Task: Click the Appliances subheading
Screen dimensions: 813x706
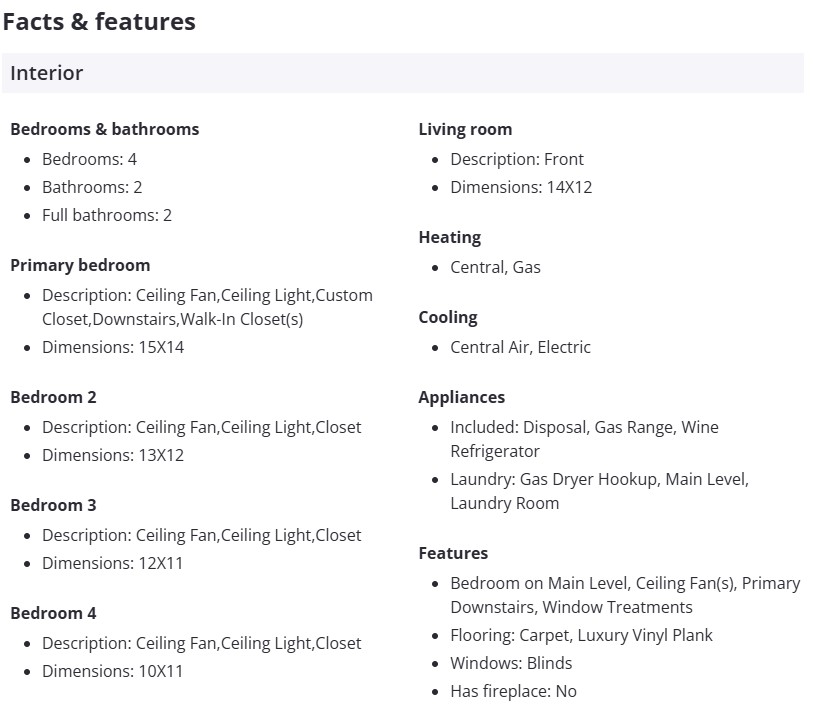Action: 461,397
